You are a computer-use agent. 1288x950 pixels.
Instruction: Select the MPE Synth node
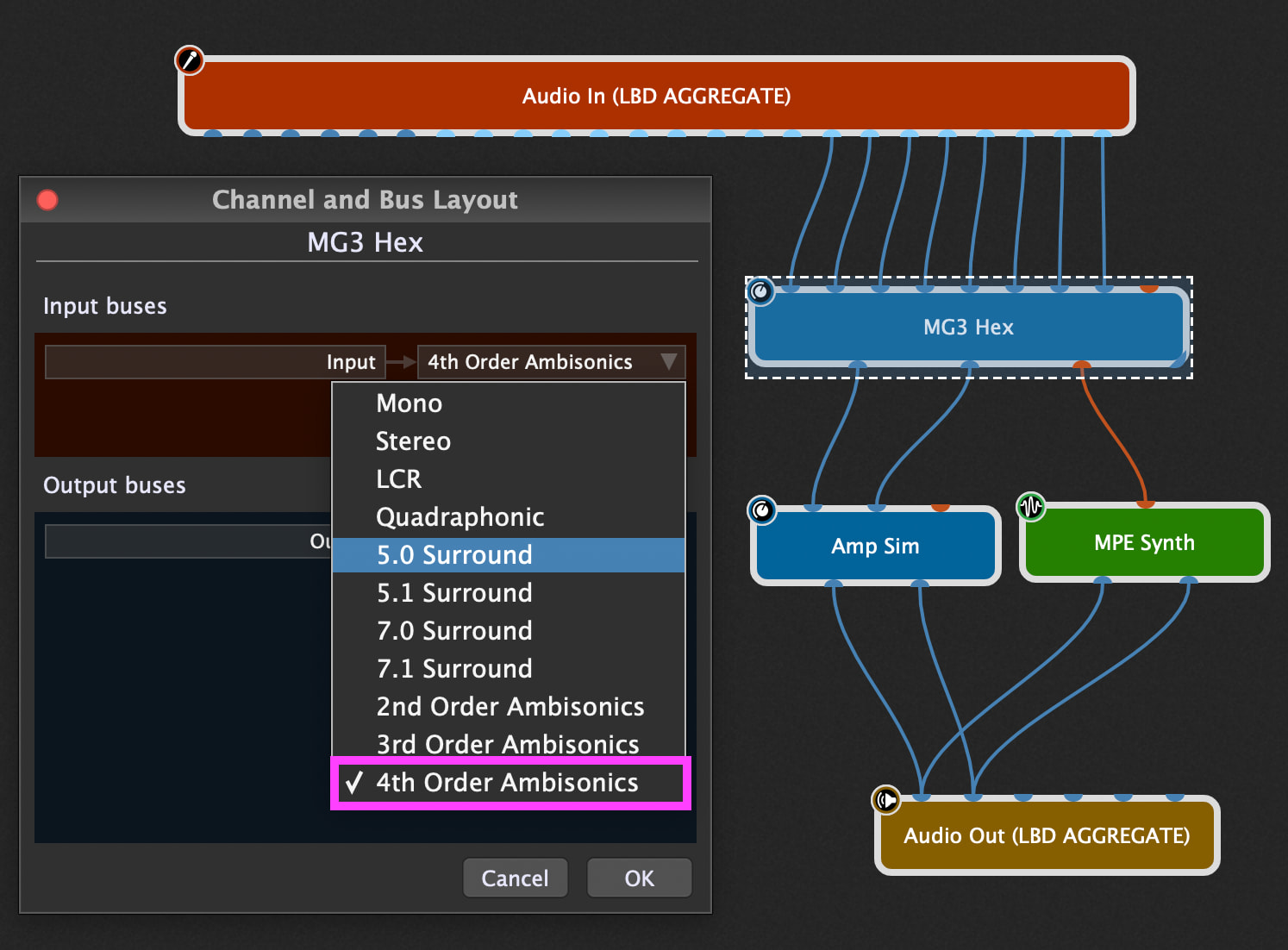tap(1144, 543)
